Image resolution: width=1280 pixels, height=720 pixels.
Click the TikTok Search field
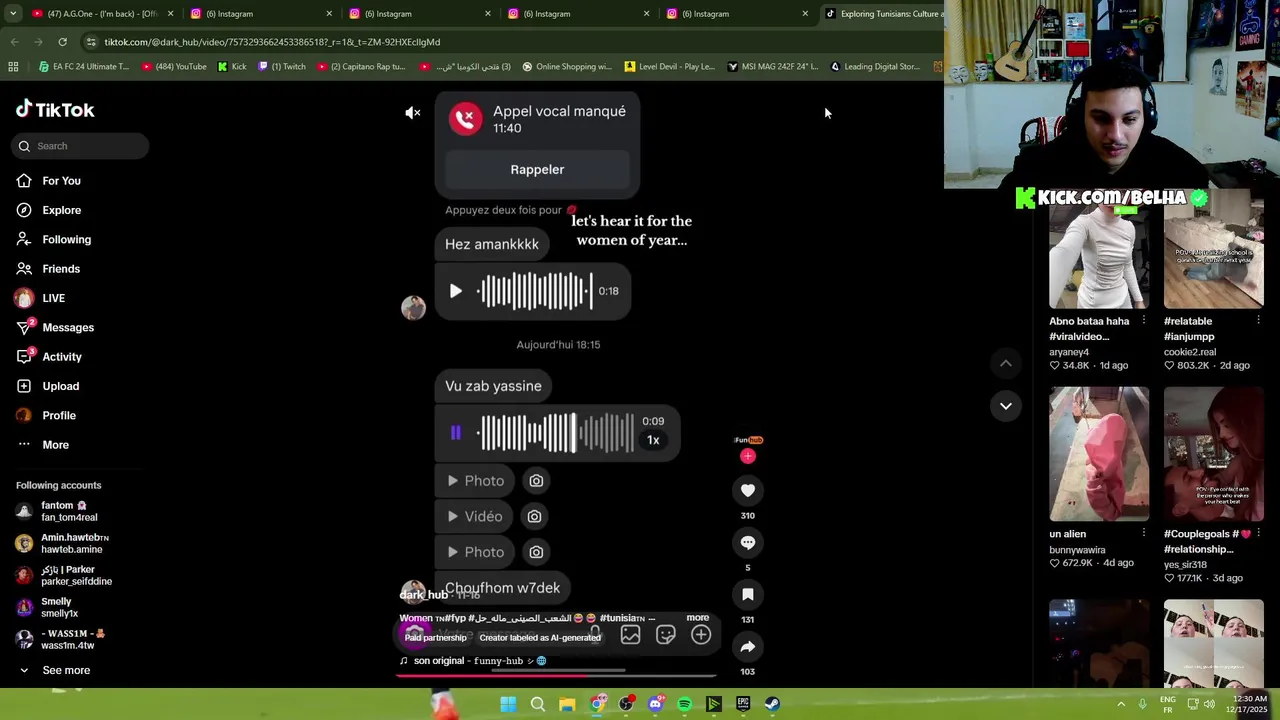80,146
